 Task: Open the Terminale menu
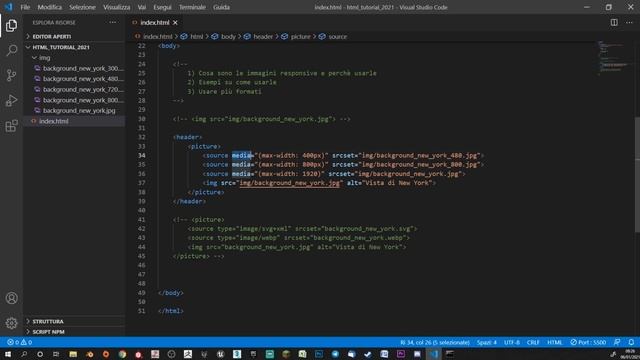pos(192,7)
